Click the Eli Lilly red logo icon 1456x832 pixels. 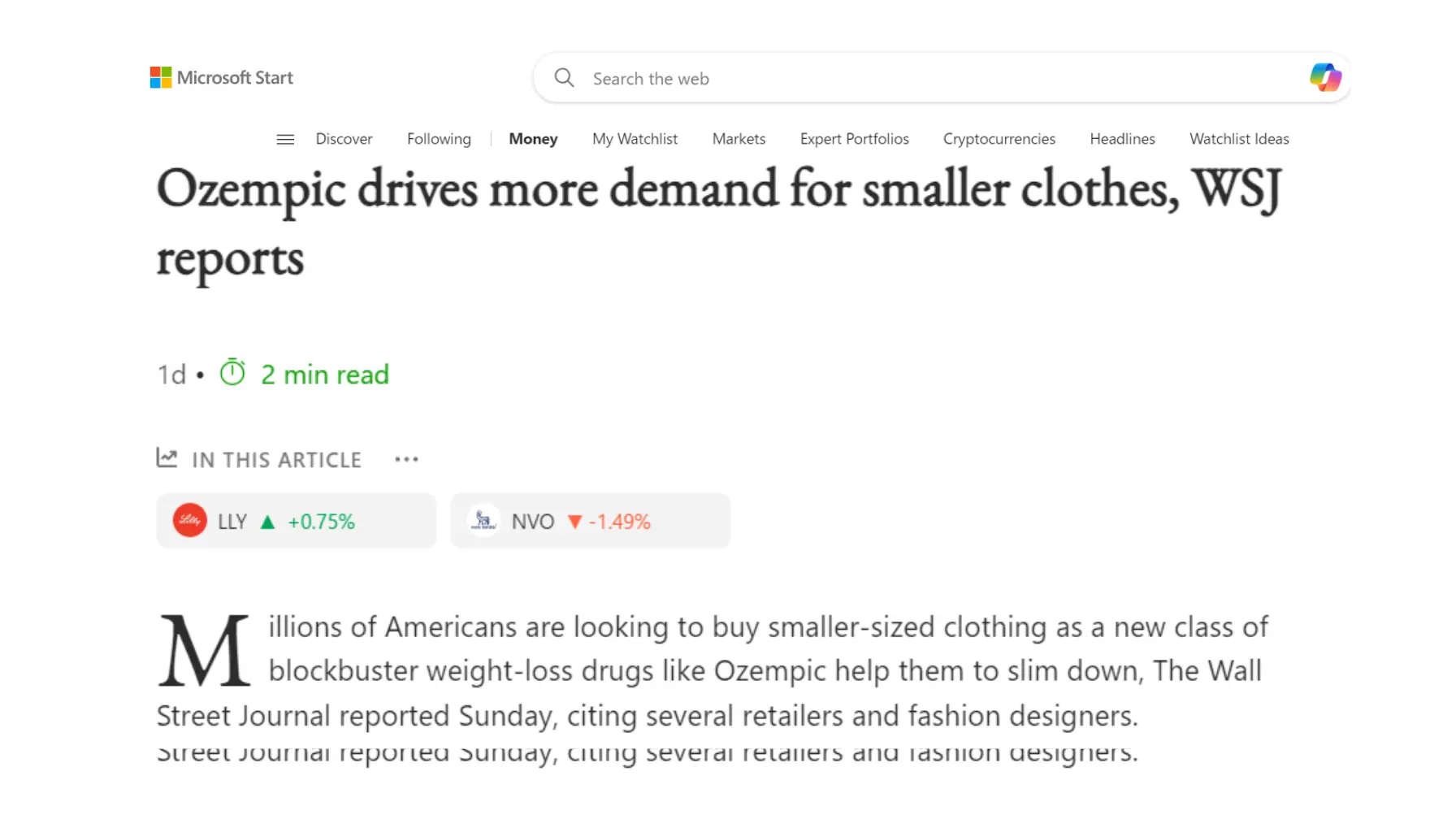(190, 521)
